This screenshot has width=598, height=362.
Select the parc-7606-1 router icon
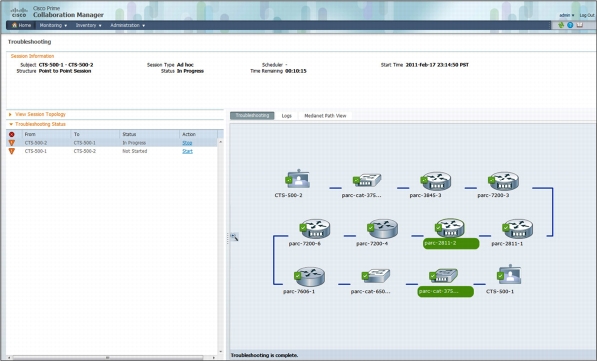(310, 277)
